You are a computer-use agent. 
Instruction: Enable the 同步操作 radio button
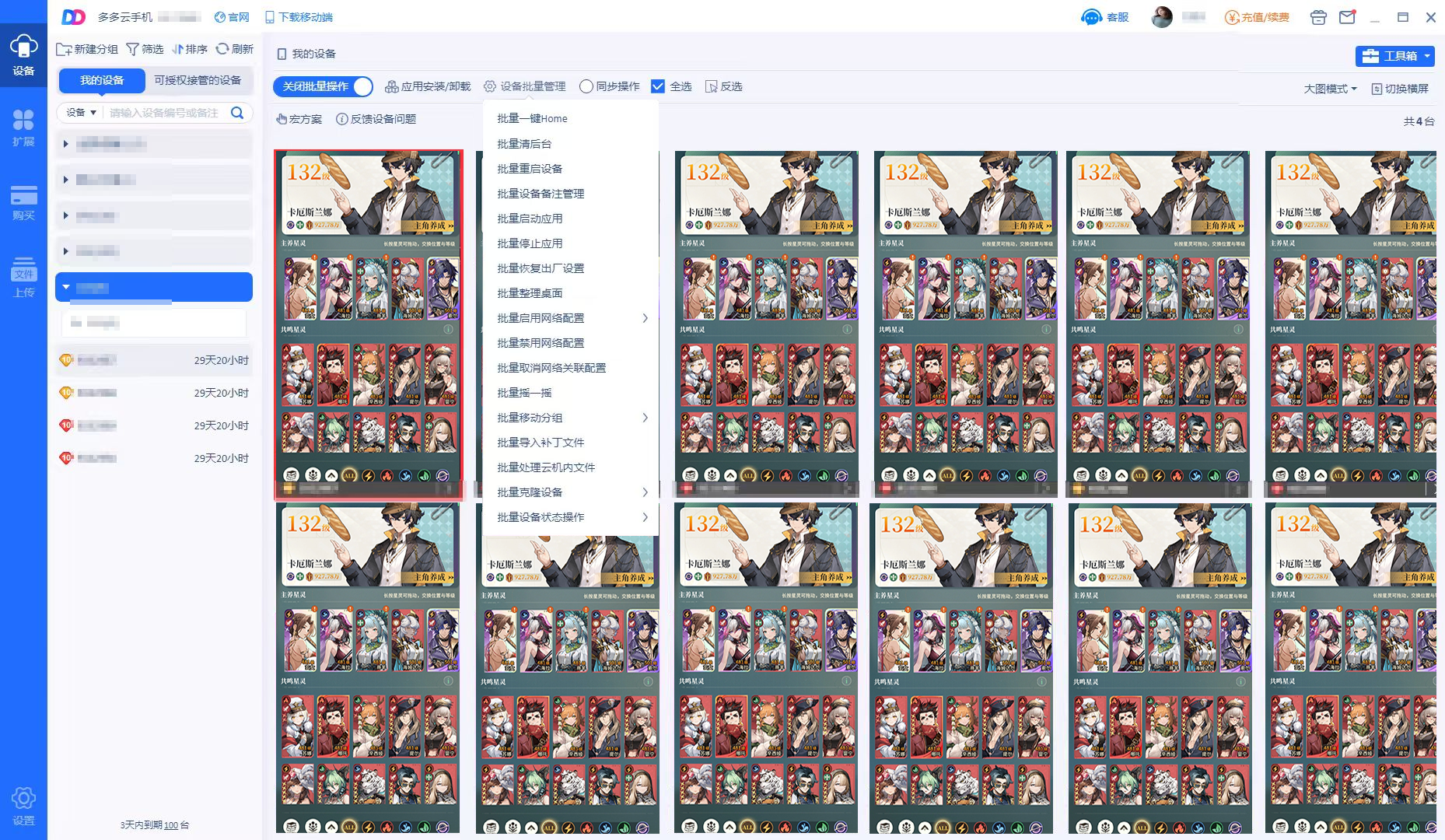(586, 86)
